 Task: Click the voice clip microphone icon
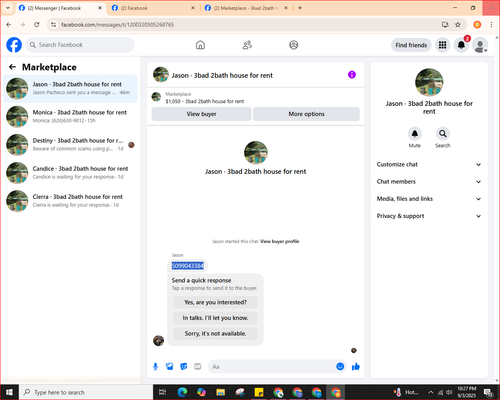click(155, 367)
